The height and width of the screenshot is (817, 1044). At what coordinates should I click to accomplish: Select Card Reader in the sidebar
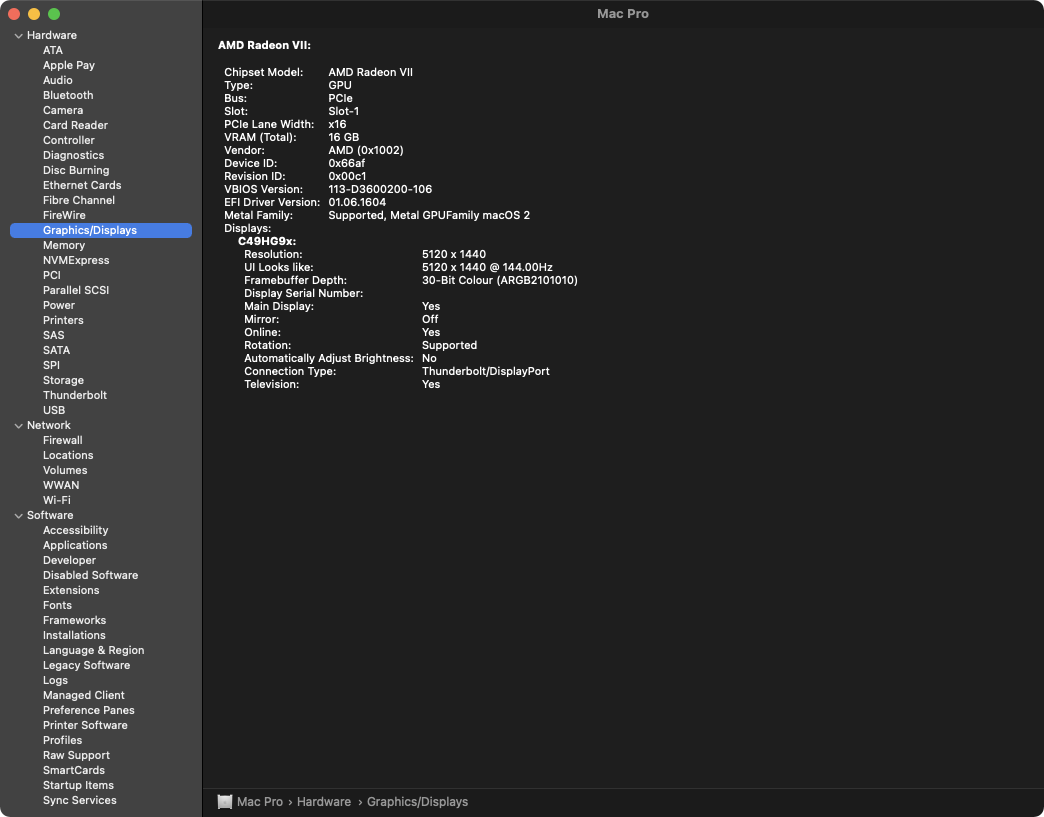pyautogui.click(x=75, y=125)
